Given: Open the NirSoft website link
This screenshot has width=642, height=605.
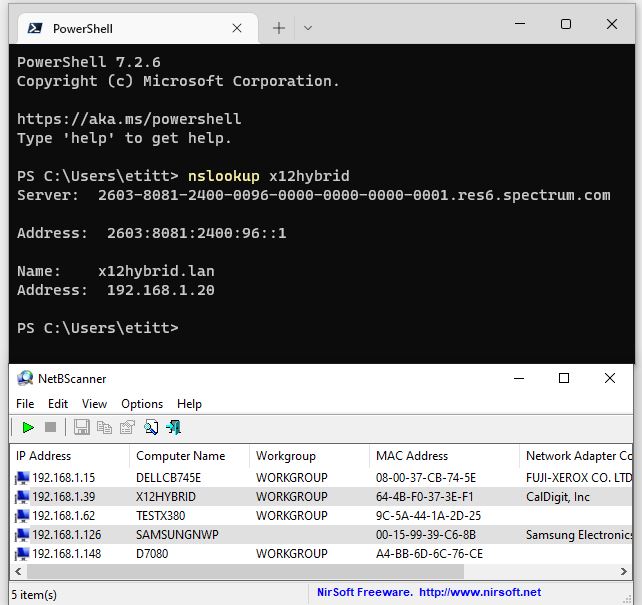Looking at the screenshot, I should 429,592.
